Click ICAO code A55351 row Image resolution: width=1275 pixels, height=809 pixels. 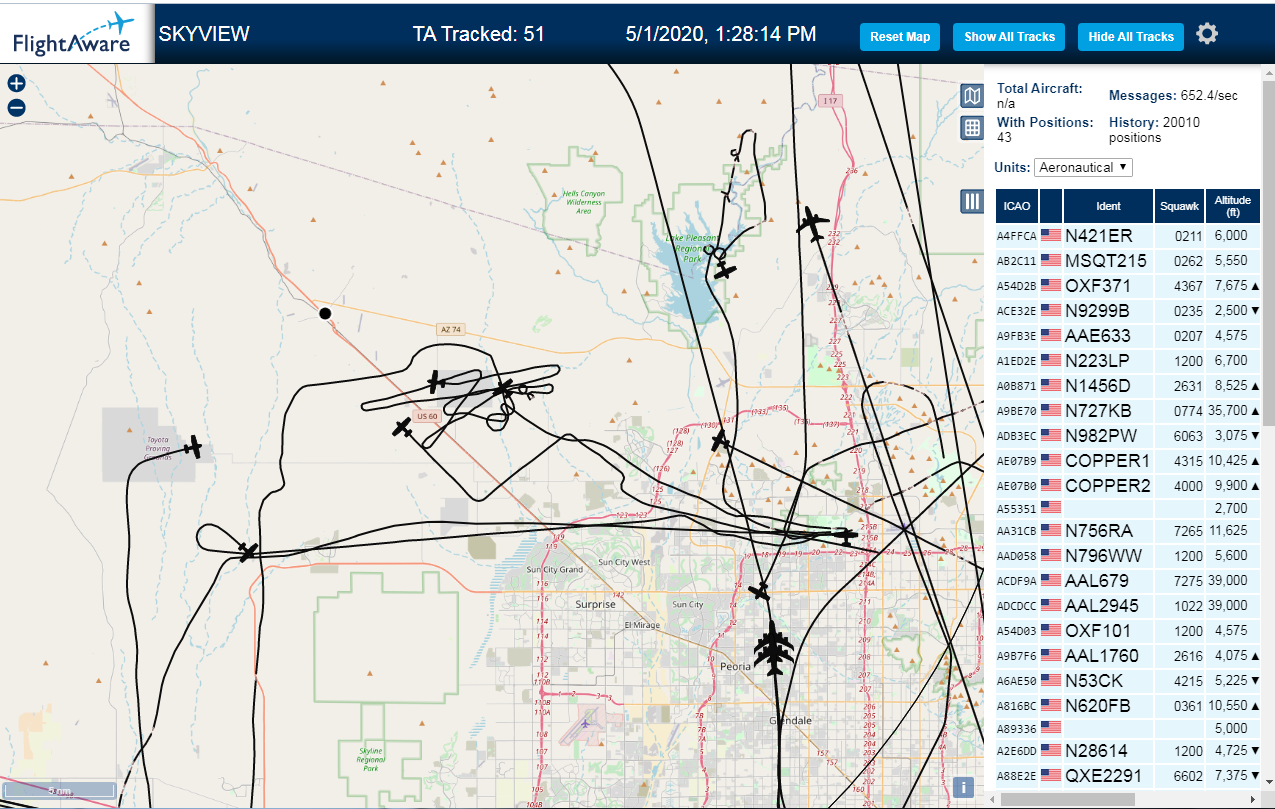pos(1128,509)
